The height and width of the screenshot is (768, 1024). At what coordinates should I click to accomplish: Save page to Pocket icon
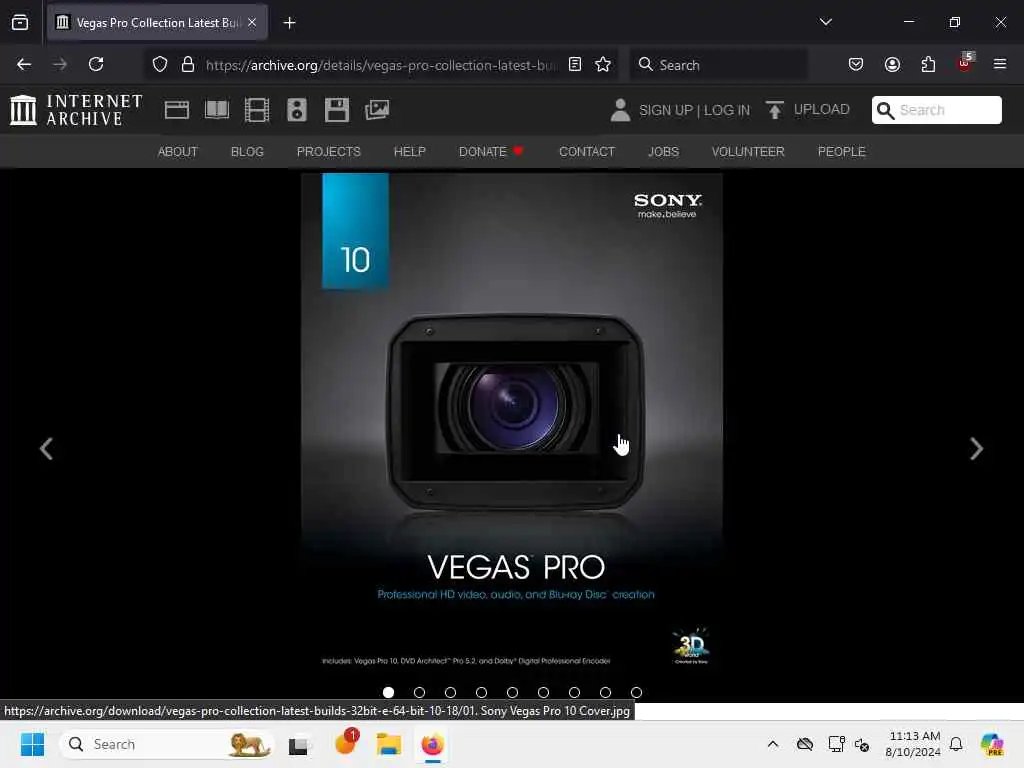coord(856,64)
